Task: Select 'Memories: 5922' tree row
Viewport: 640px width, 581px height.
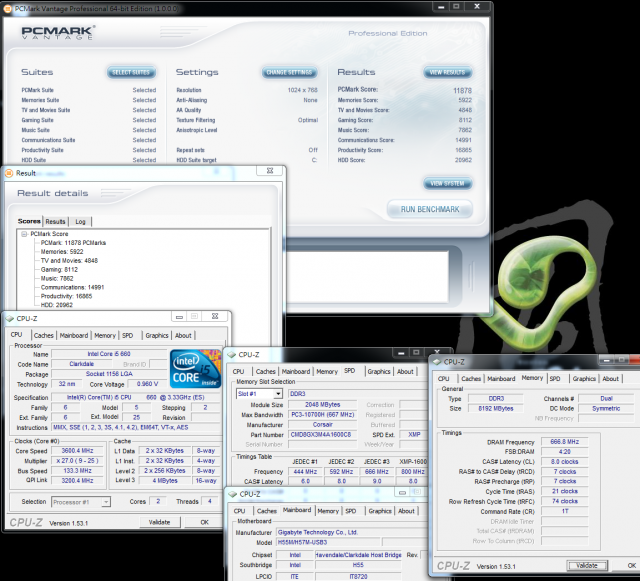Action: (x=62, y=252)
